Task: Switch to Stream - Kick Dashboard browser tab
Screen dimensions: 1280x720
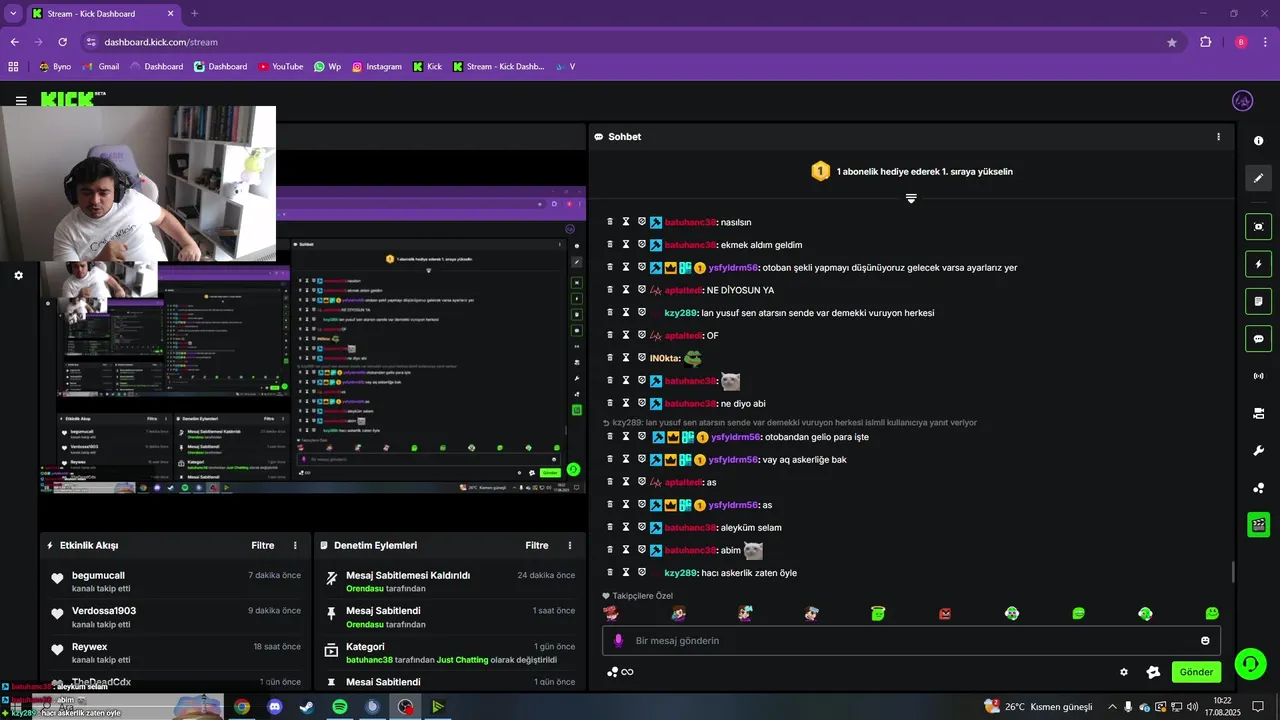Action: coord(104,14)
